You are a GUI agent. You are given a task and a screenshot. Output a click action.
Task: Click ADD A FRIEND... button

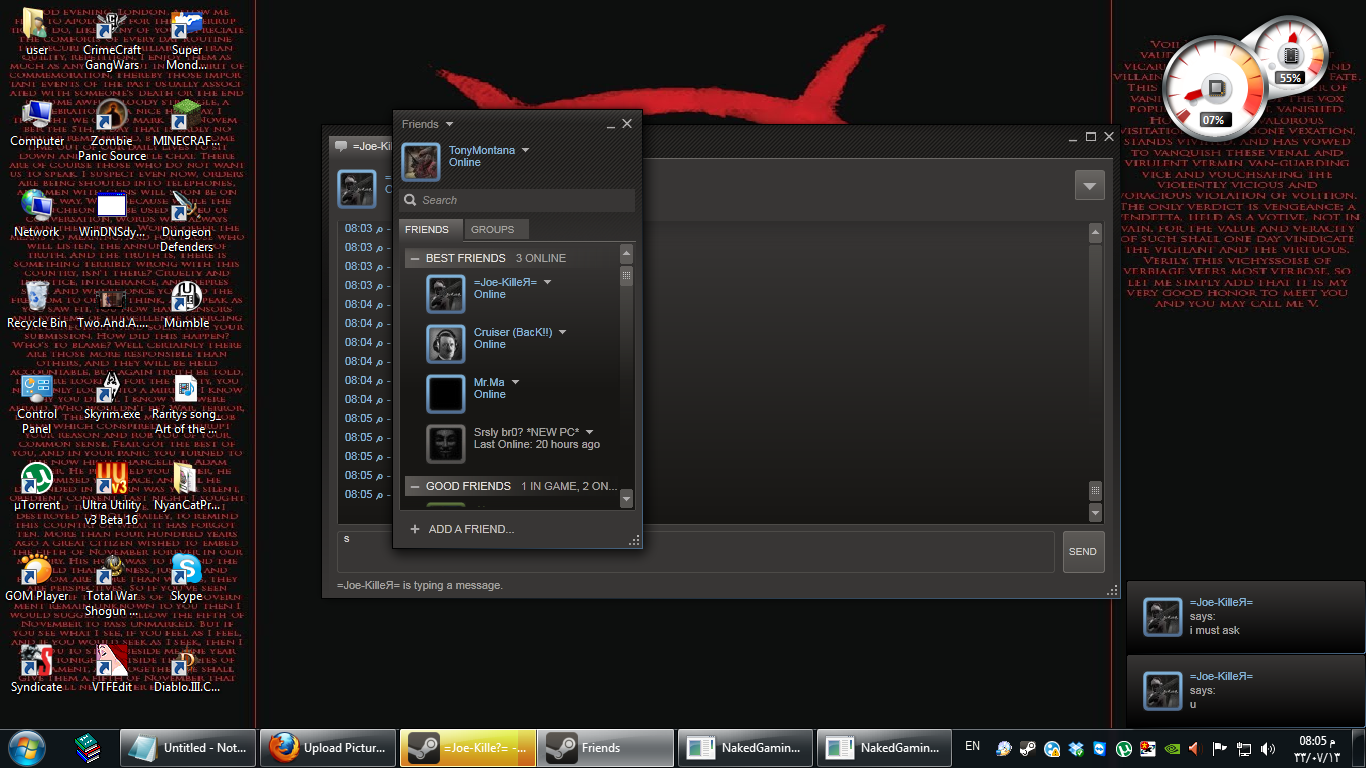coord(462,529)
